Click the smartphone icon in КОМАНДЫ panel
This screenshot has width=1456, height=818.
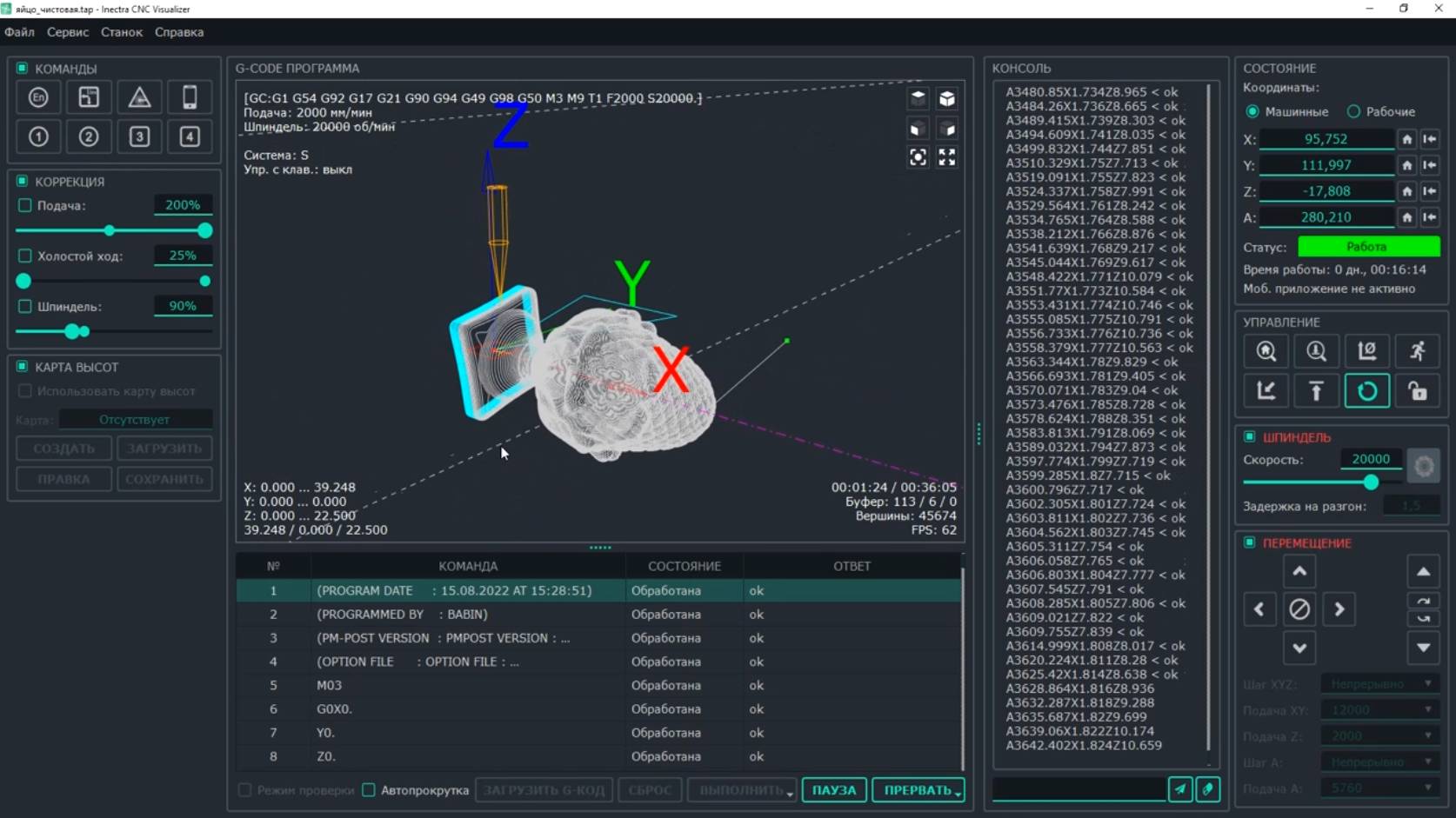(190, 97)
